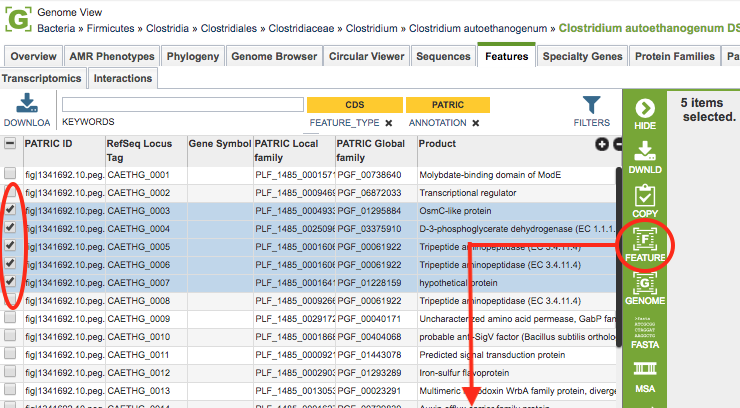Click 'Predicted signal transduction protein' cell
This screenshot has height=408, width=740.
[x=492, y=355]
